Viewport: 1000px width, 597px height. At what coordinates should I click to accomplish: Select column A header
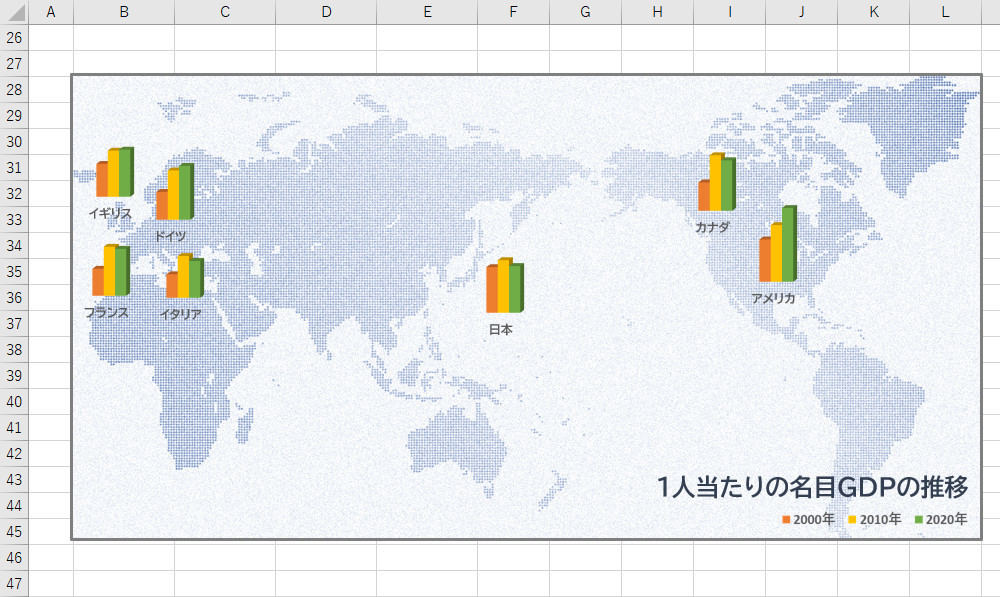coord(51,12)
